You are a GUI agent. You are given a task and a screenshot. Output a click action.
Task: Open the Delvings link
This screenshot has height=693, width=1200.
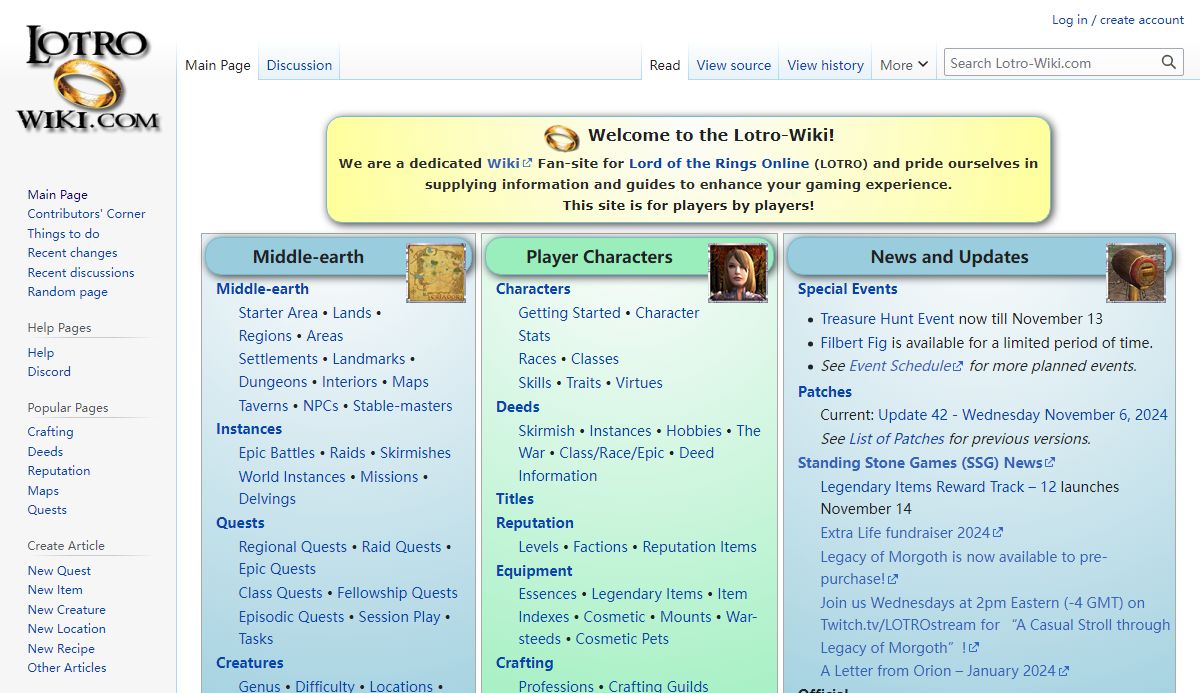[267, 499]
